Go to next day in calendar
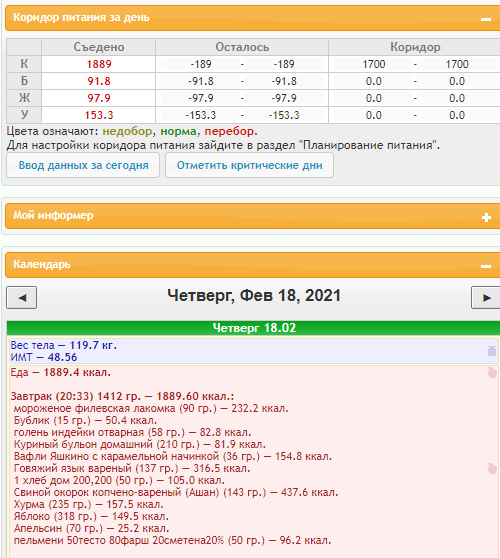500x558 pixels. point(486,298)
